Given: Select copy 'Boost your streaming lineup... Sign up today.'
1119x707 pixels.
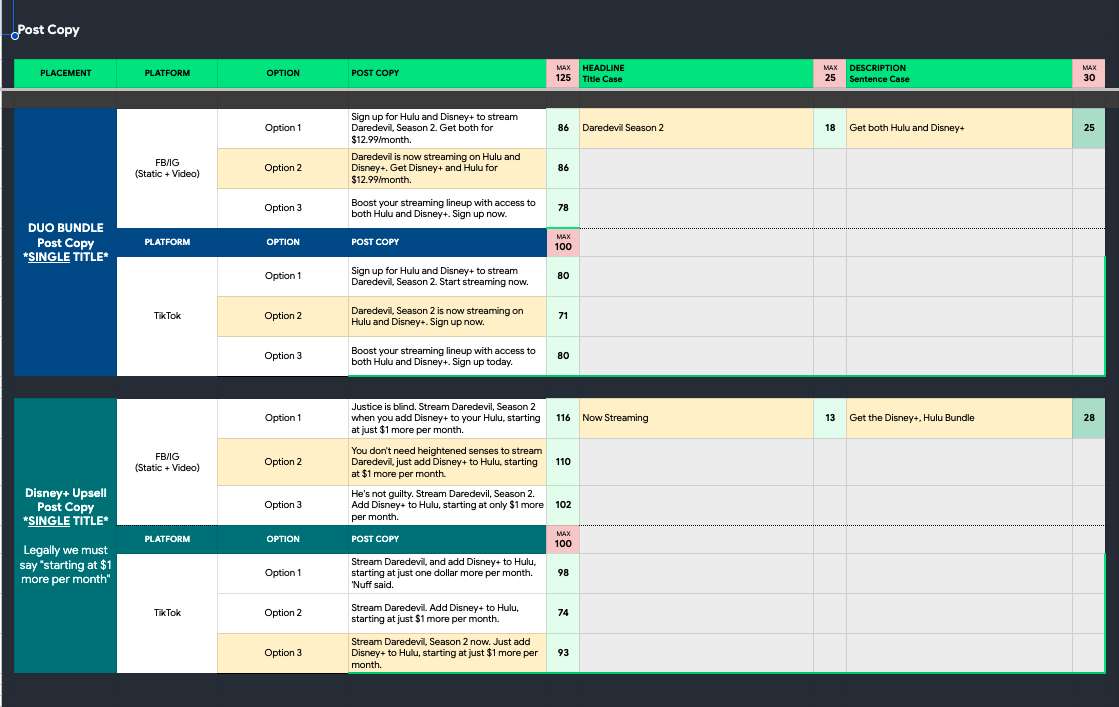Looking at the screenshot, I should click(x=447, y=356).
